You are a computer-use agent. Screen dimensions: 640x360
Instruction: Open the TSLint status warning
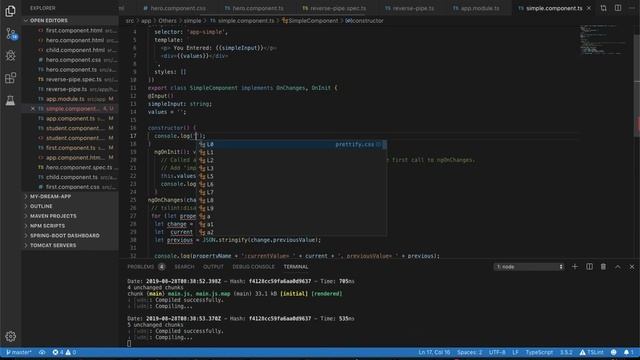pyautogui.click(x=592, y=352)
